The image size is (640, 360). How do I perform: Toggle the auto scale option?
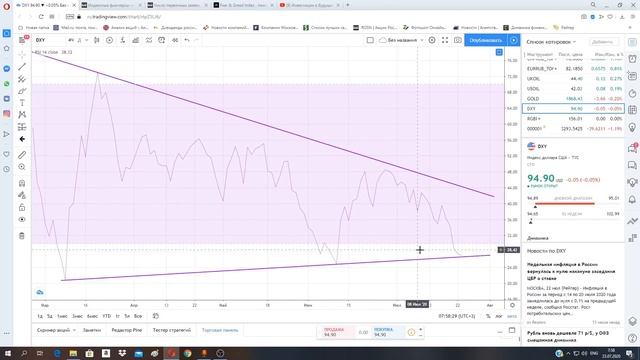click(511, 316)
